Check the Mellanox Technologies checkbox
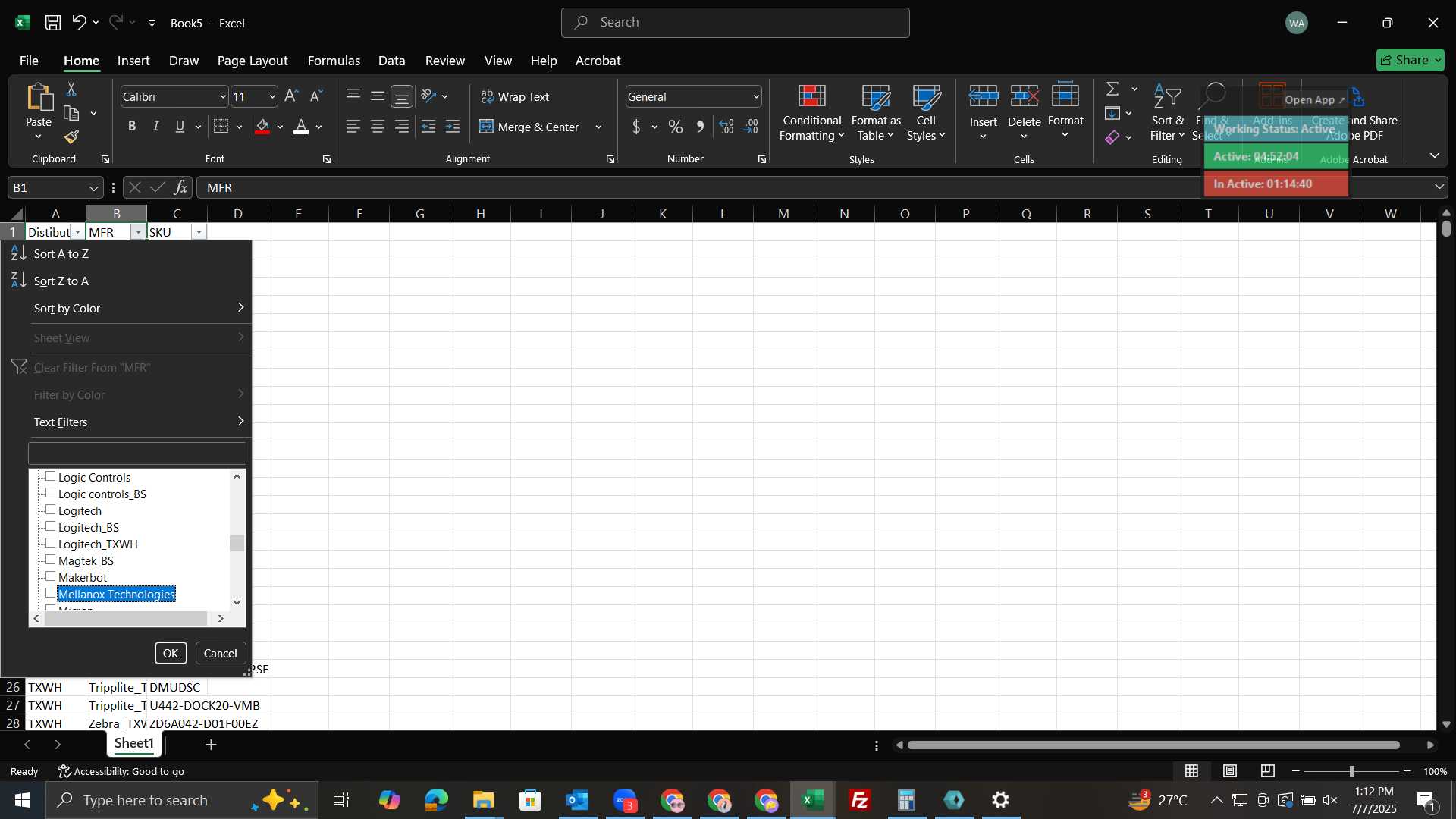 51,593
